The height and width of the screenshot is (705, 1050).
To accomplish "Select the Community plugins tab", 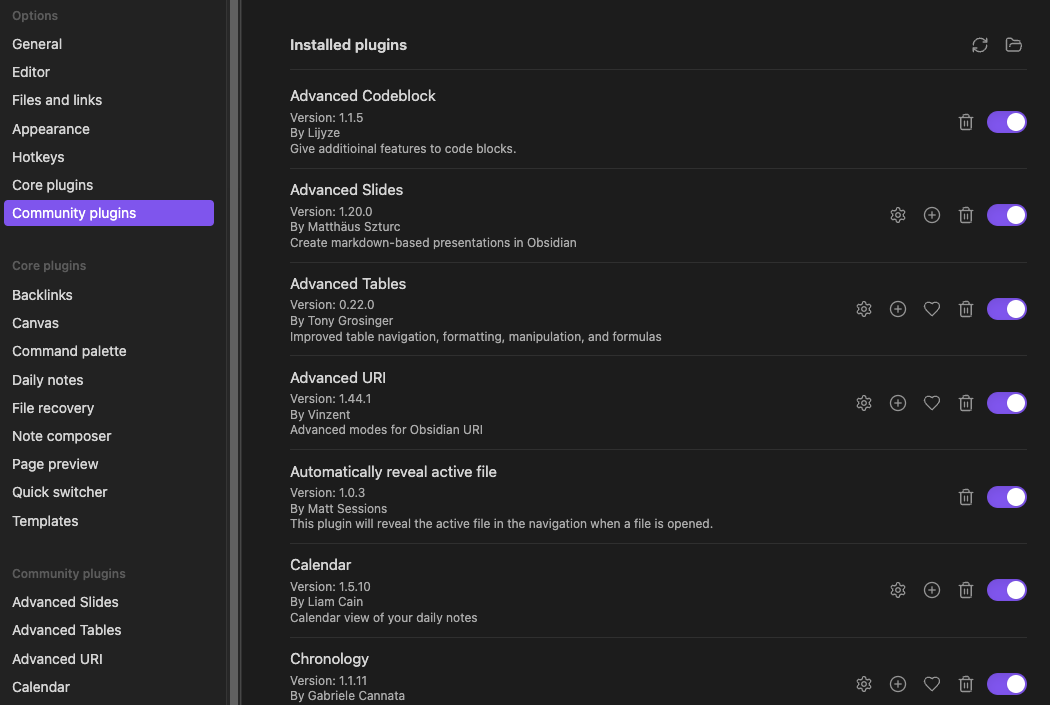I will tap(109, 213).
